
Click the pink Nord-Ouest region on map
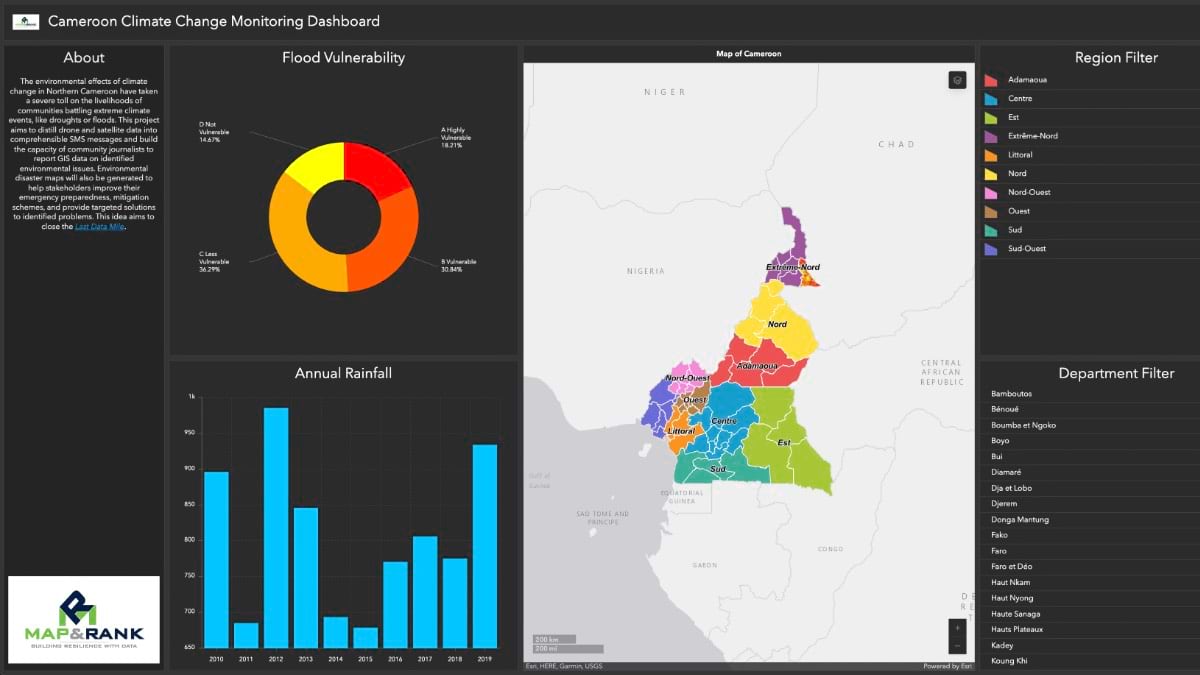(x=686, y=375)
